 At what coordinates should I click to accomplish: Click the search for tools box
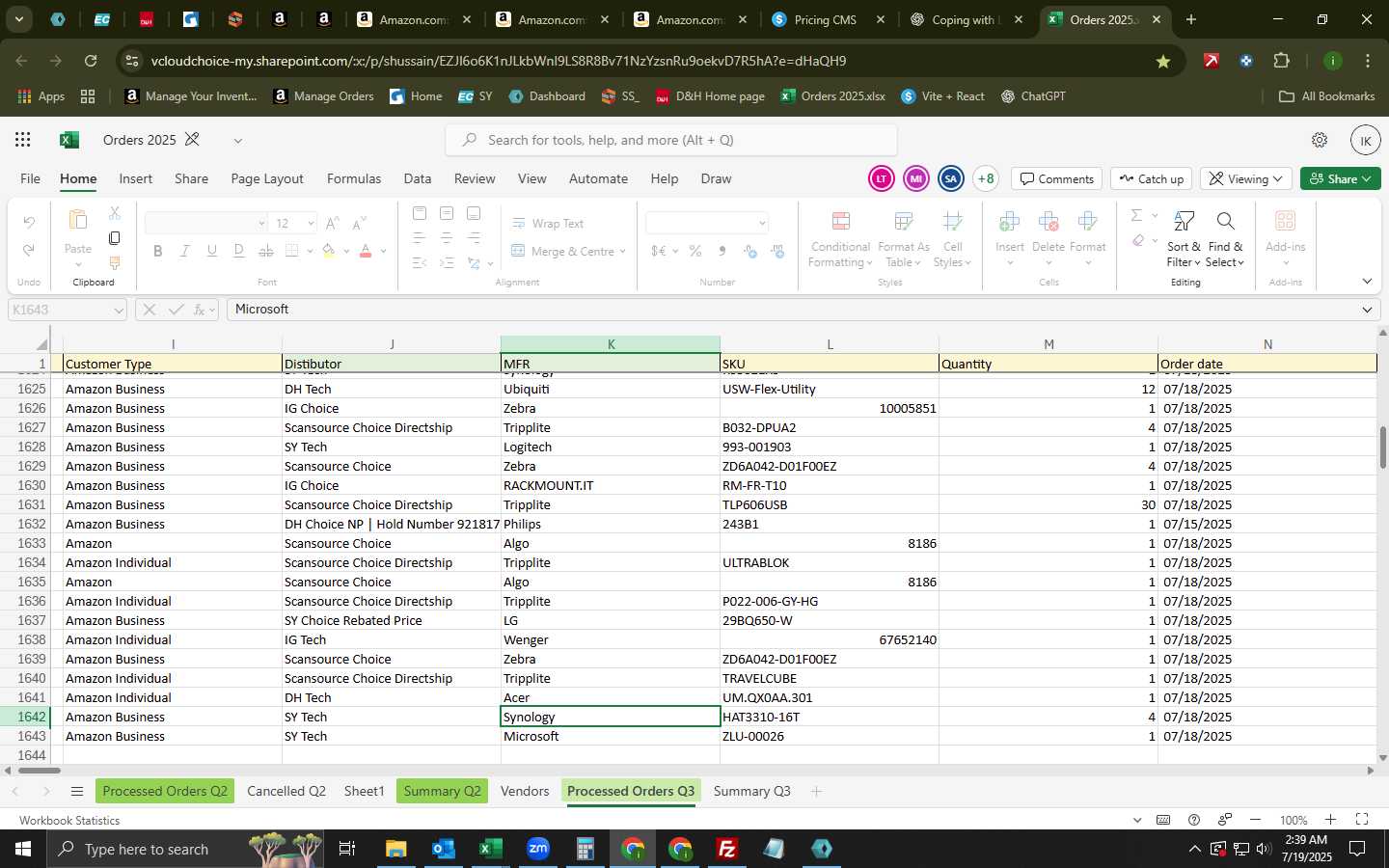click(x=671, y=140)
